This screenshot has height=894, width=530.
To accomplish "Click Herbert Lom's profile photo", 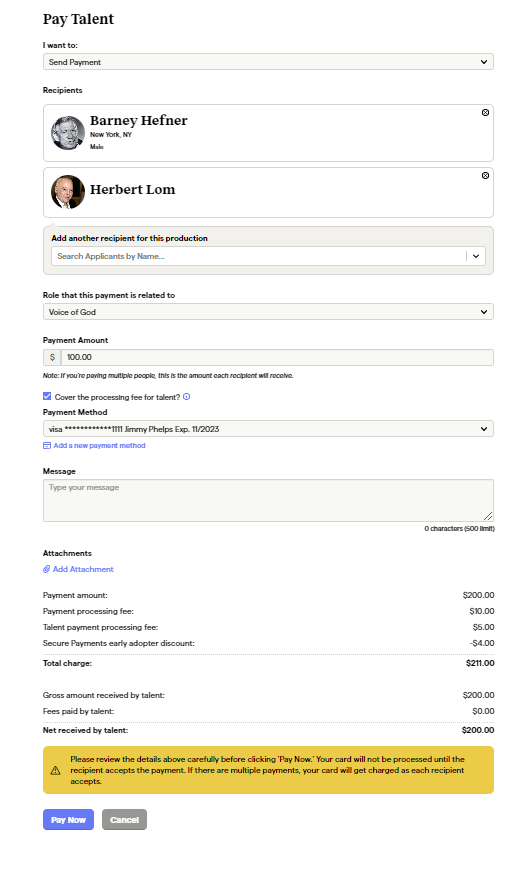I will [68, 192].
